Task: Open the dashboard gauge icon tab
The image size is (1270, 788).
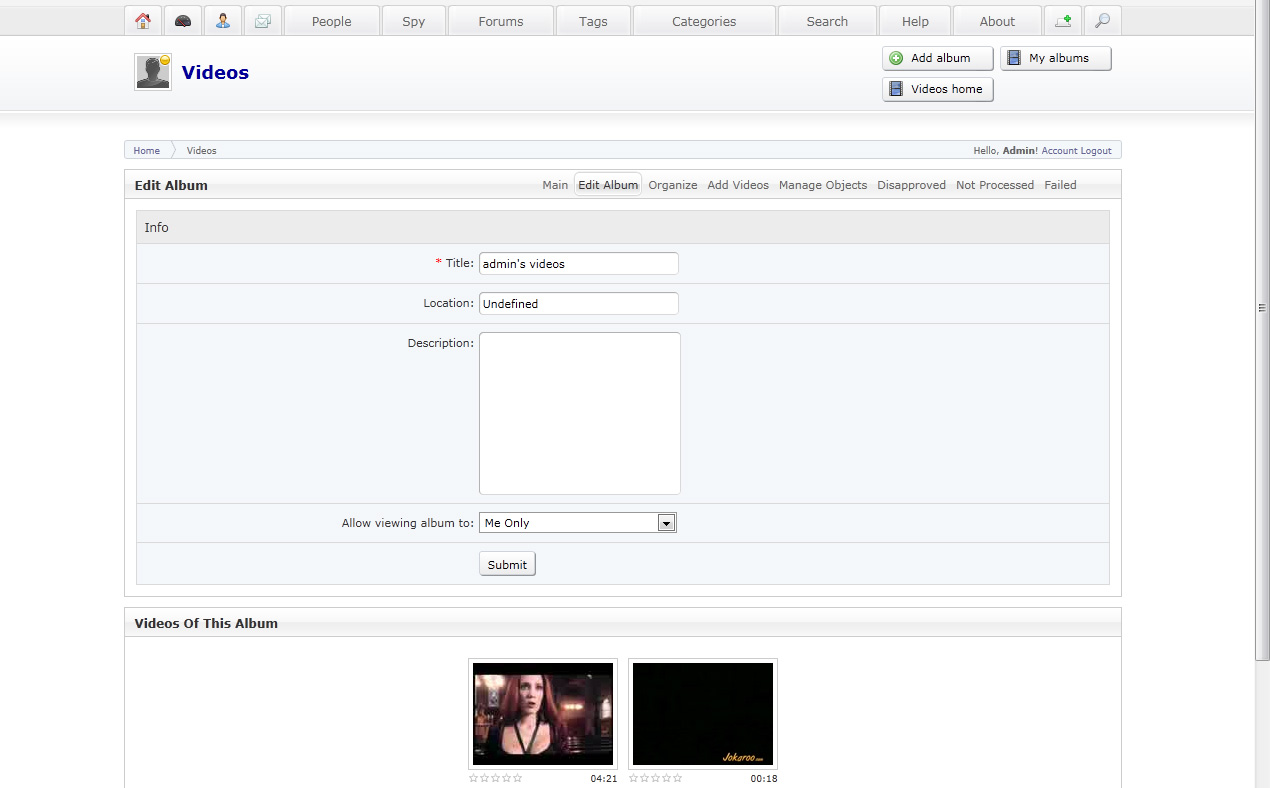Action: coord(183,21)
